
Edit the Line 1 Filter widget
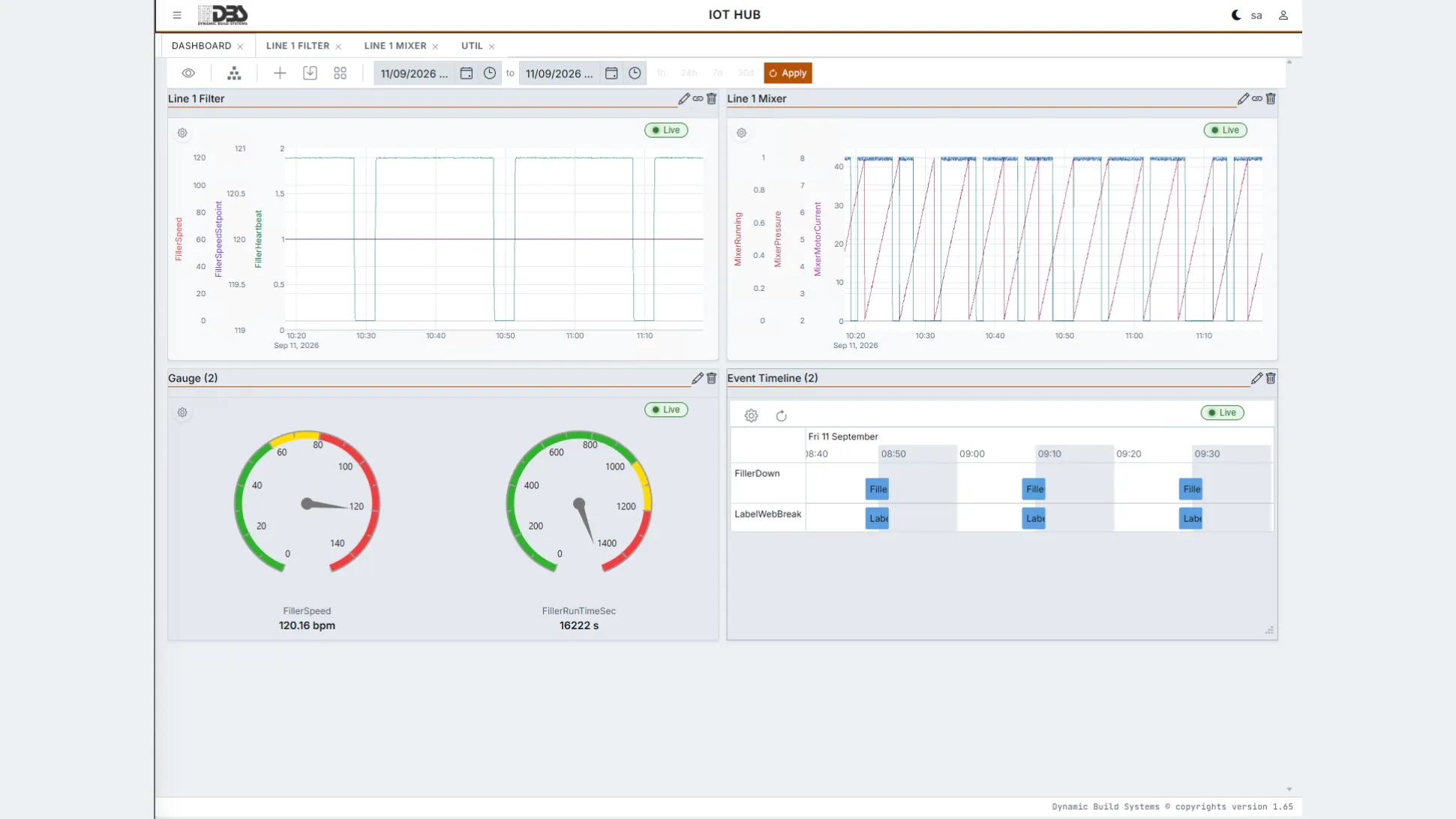point(683,98)
